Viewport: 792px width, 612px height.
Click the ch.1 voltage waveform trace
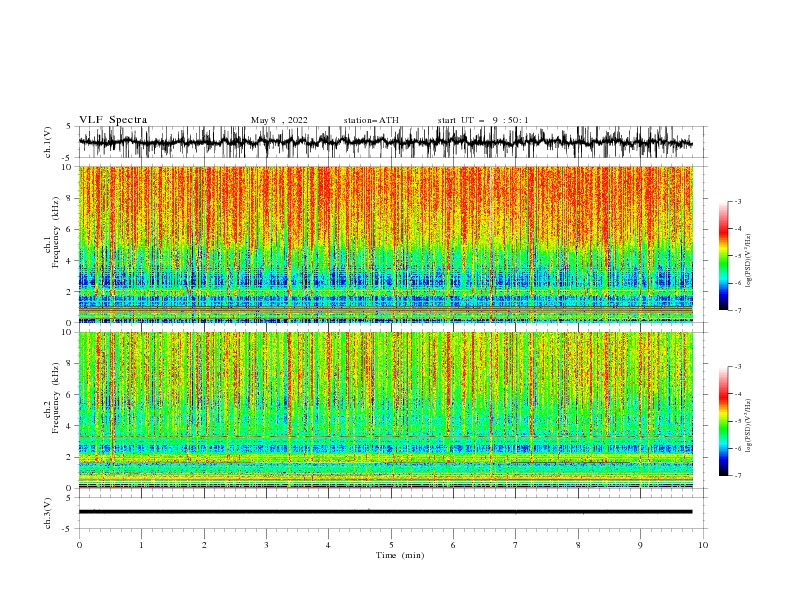(385, 142)
